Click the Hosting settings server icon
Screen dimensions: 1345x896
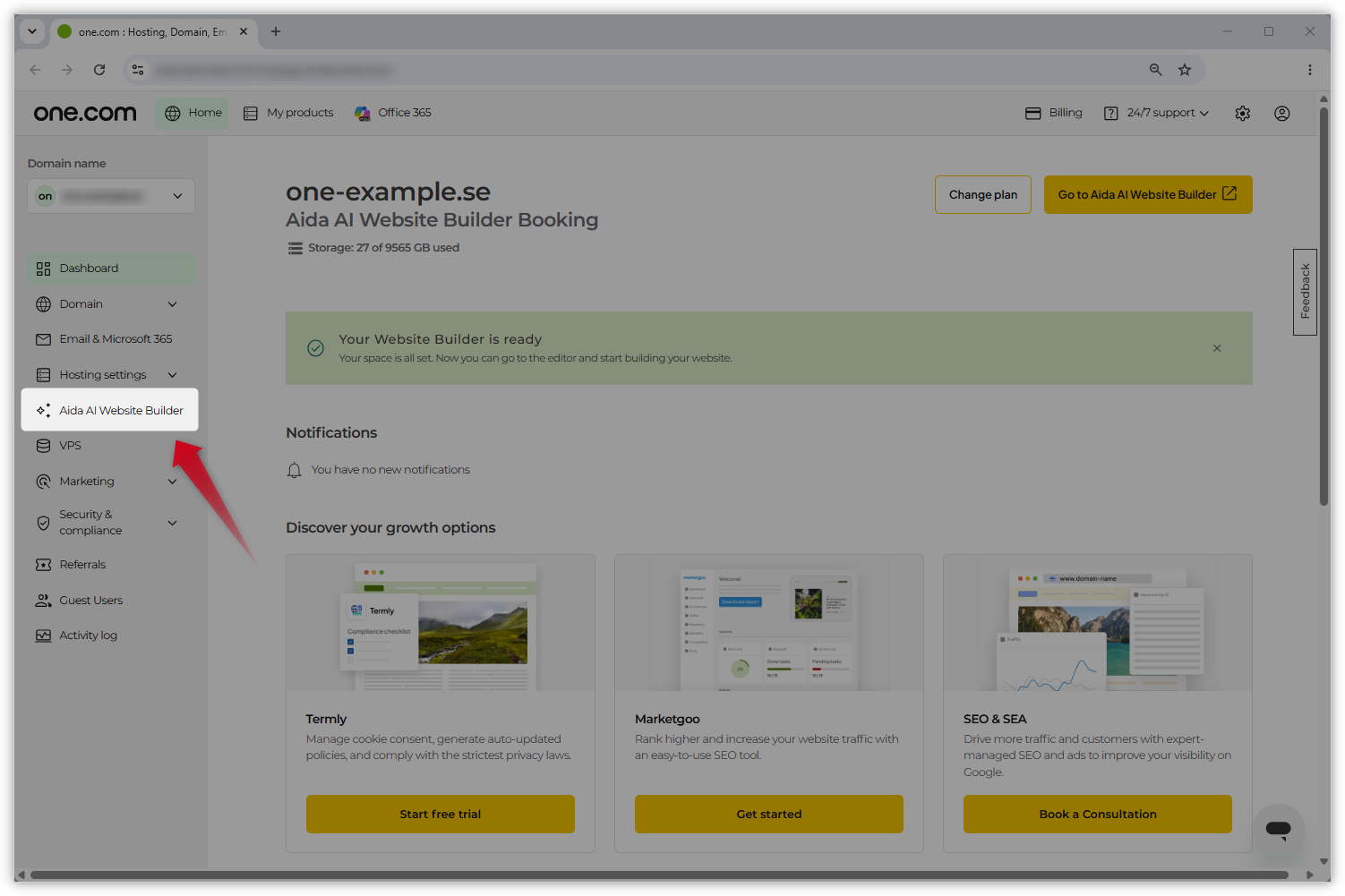point(43,375)
